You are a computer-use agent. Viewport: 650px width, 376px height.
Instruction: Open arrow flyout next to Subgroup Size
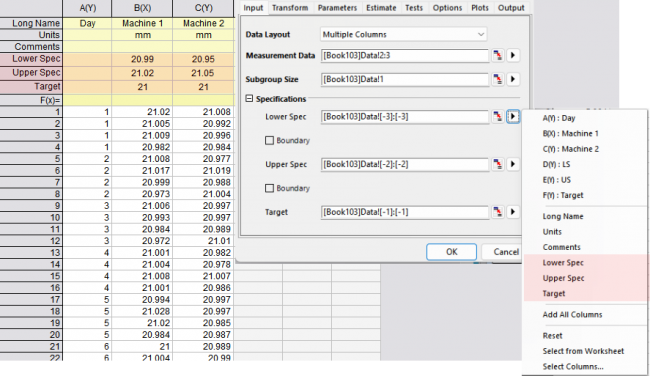point(513,79)
